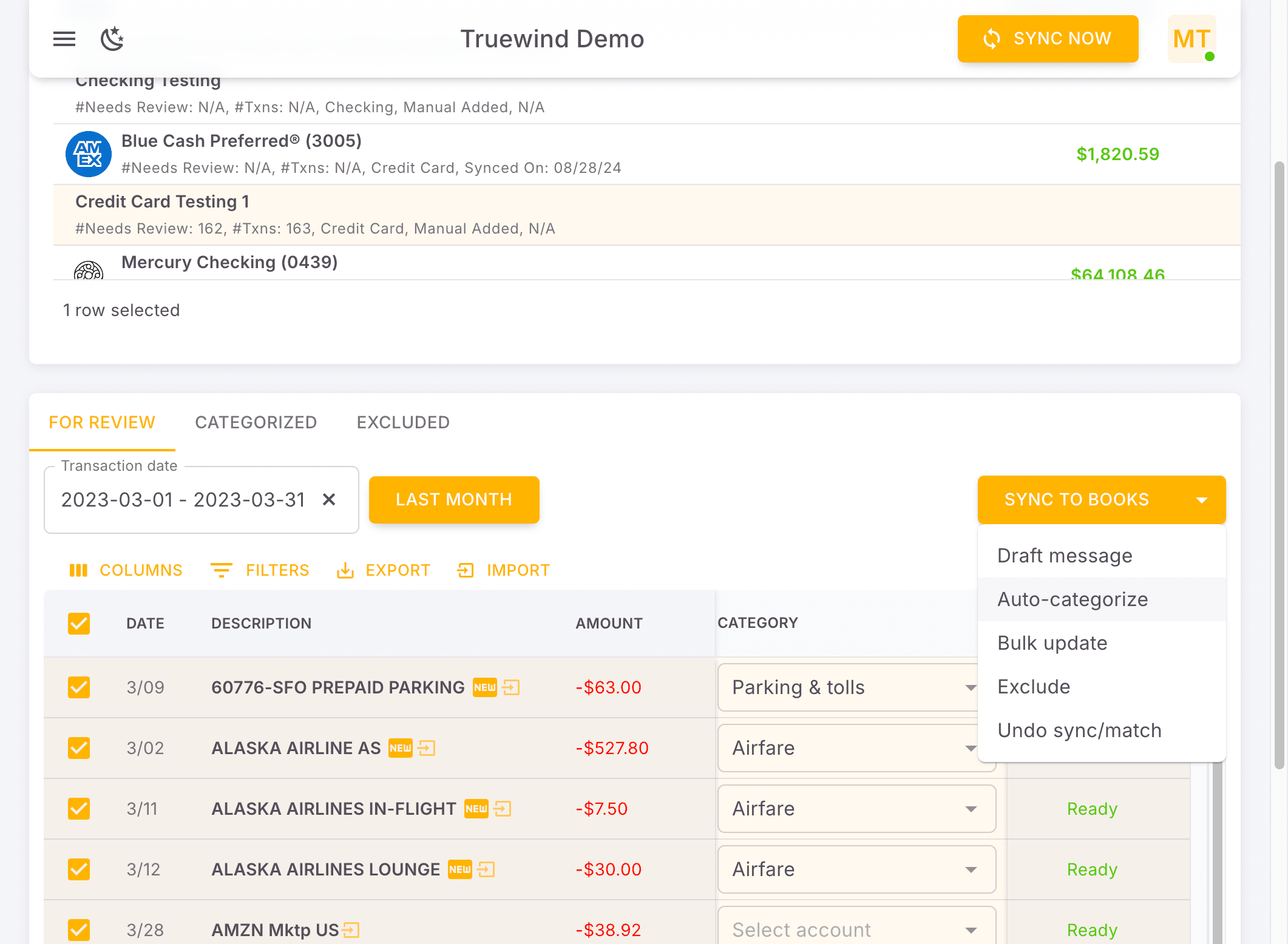Select Auto-categorize from the menu
1288x944 pixels.
pos(1073,599)
